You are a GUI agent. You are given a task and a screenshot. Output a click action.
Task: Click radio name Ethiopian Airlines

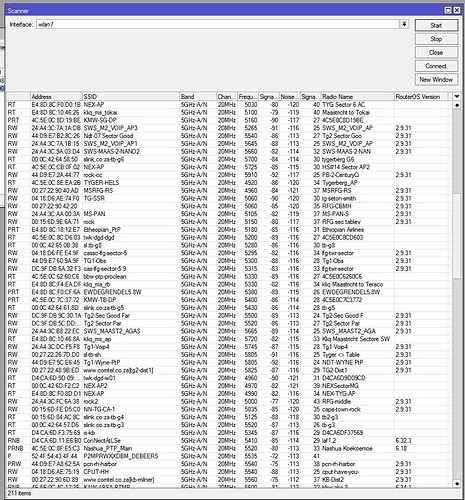(x=343, y=230)
